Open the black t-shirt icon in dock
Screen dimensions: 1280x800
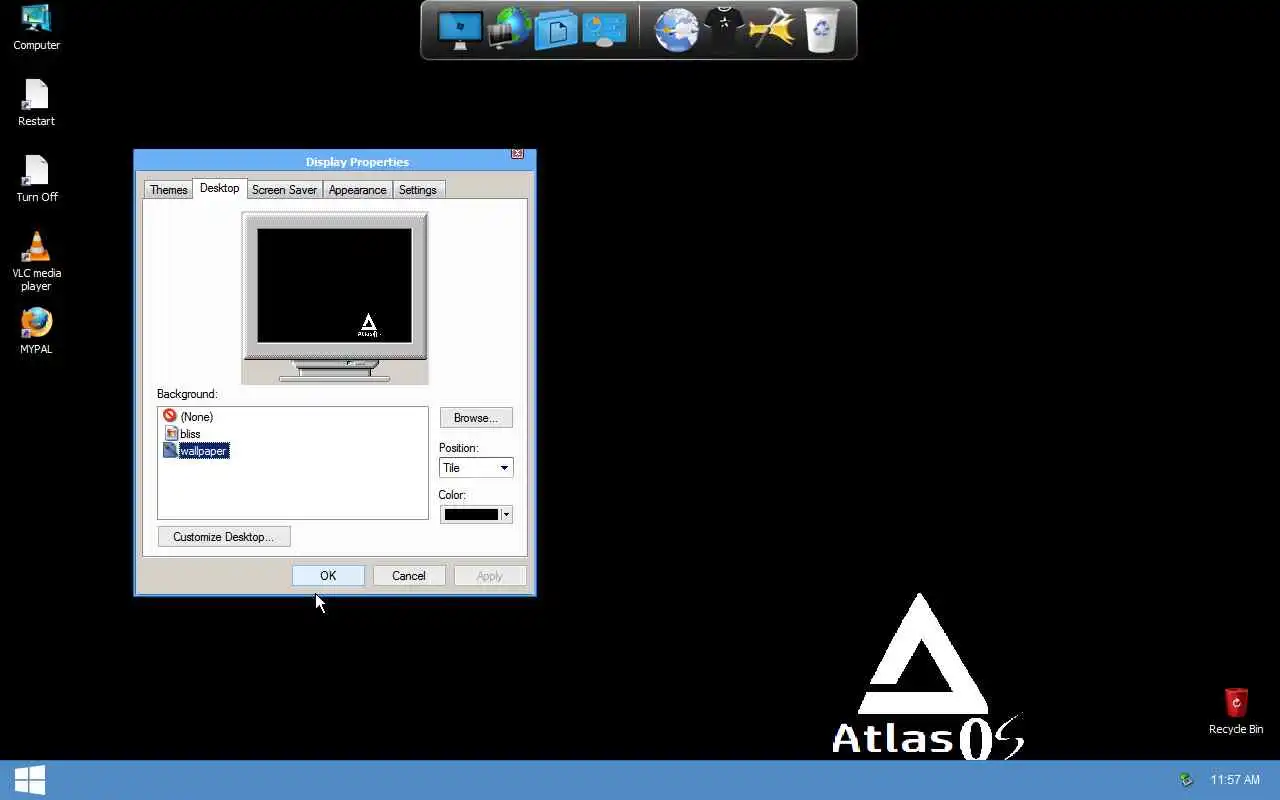(x=724, y=30)
